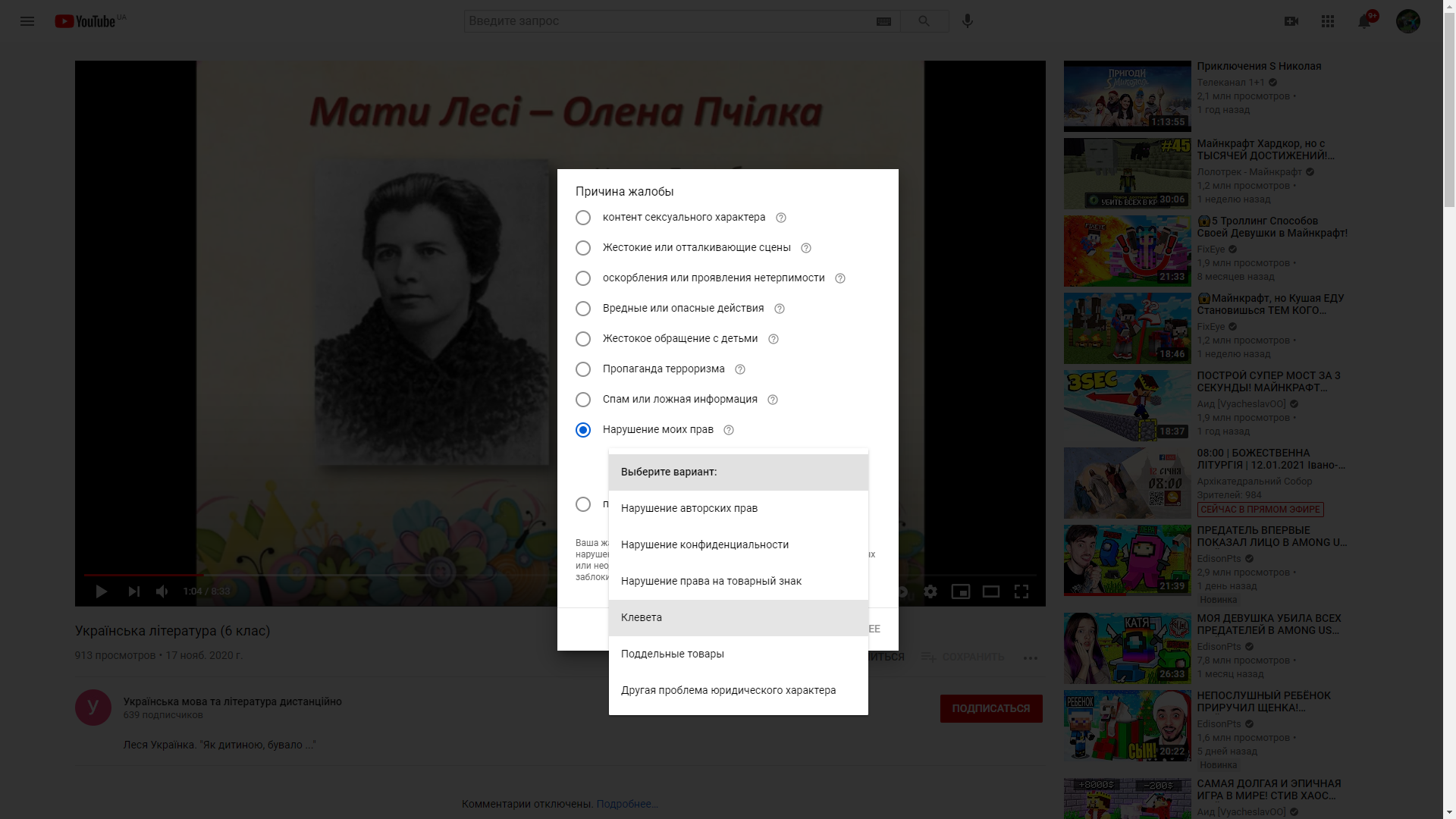Select 'Жестокое обращение с детьми' radio
The height and width of the screenshot is (819, 1456).
point(583,339)
